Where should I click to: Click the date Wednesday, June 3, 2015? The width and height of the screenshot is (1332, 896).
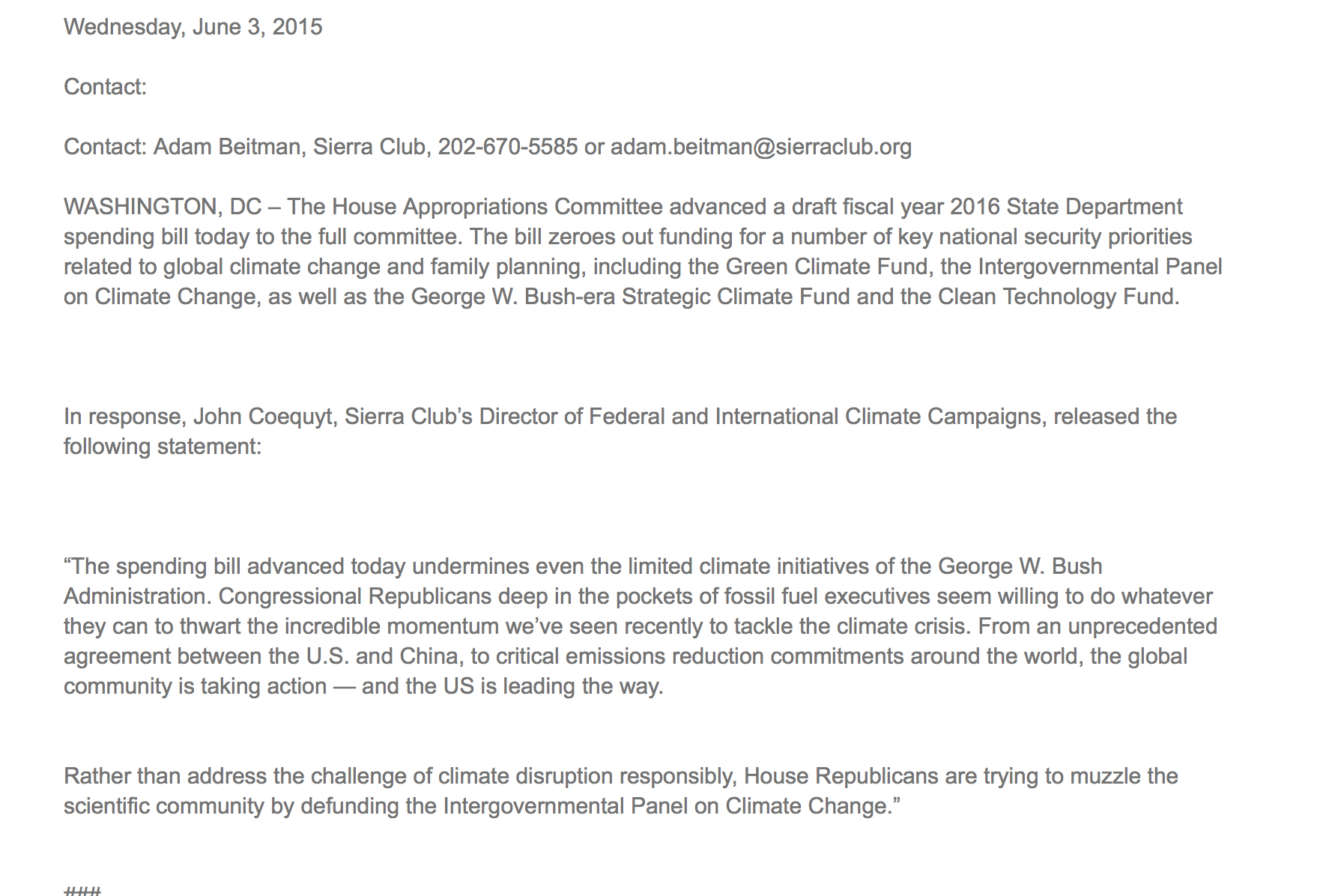click(193, 27)
